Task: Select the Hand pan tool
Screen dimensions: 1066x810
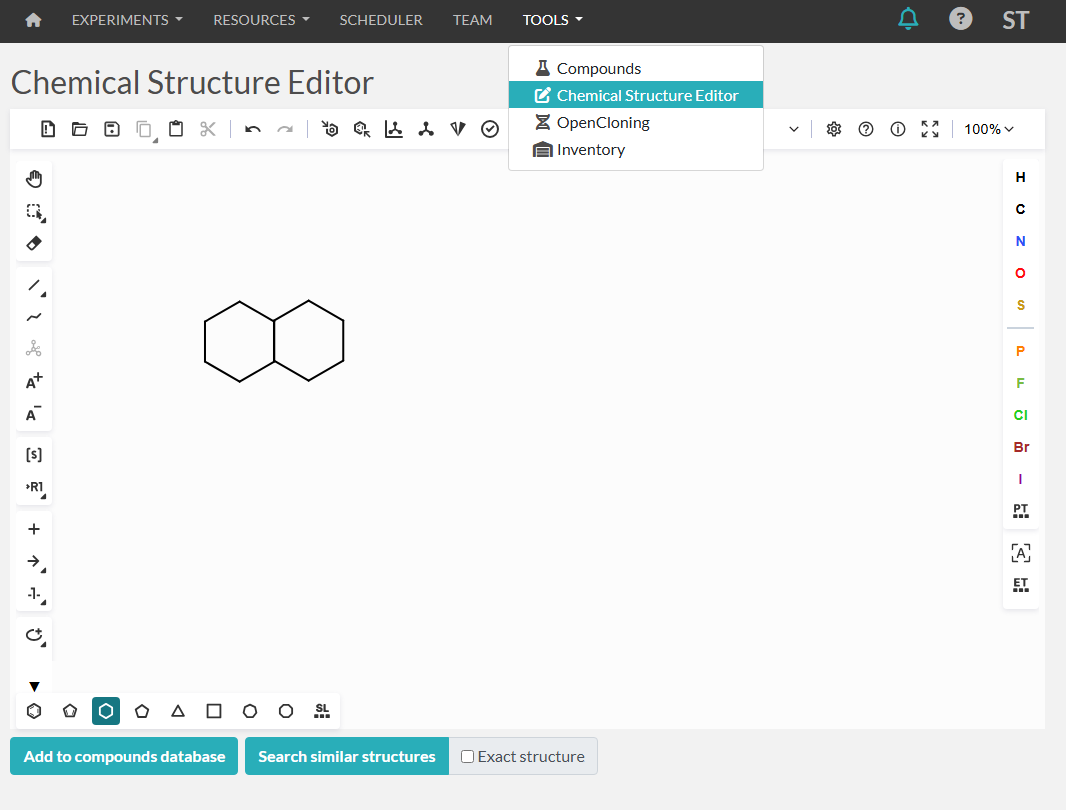Action: coord(34,179)
